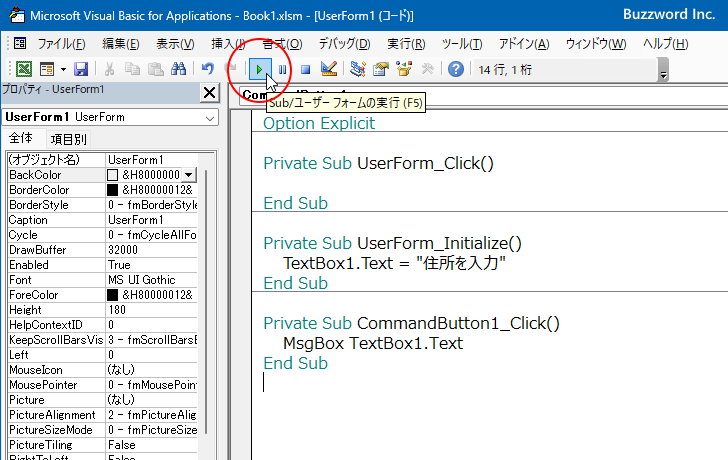Click the Undo arrow icon
Image resolution: width=728 pixels, height=460 pixels.
[x=208, y=69]
